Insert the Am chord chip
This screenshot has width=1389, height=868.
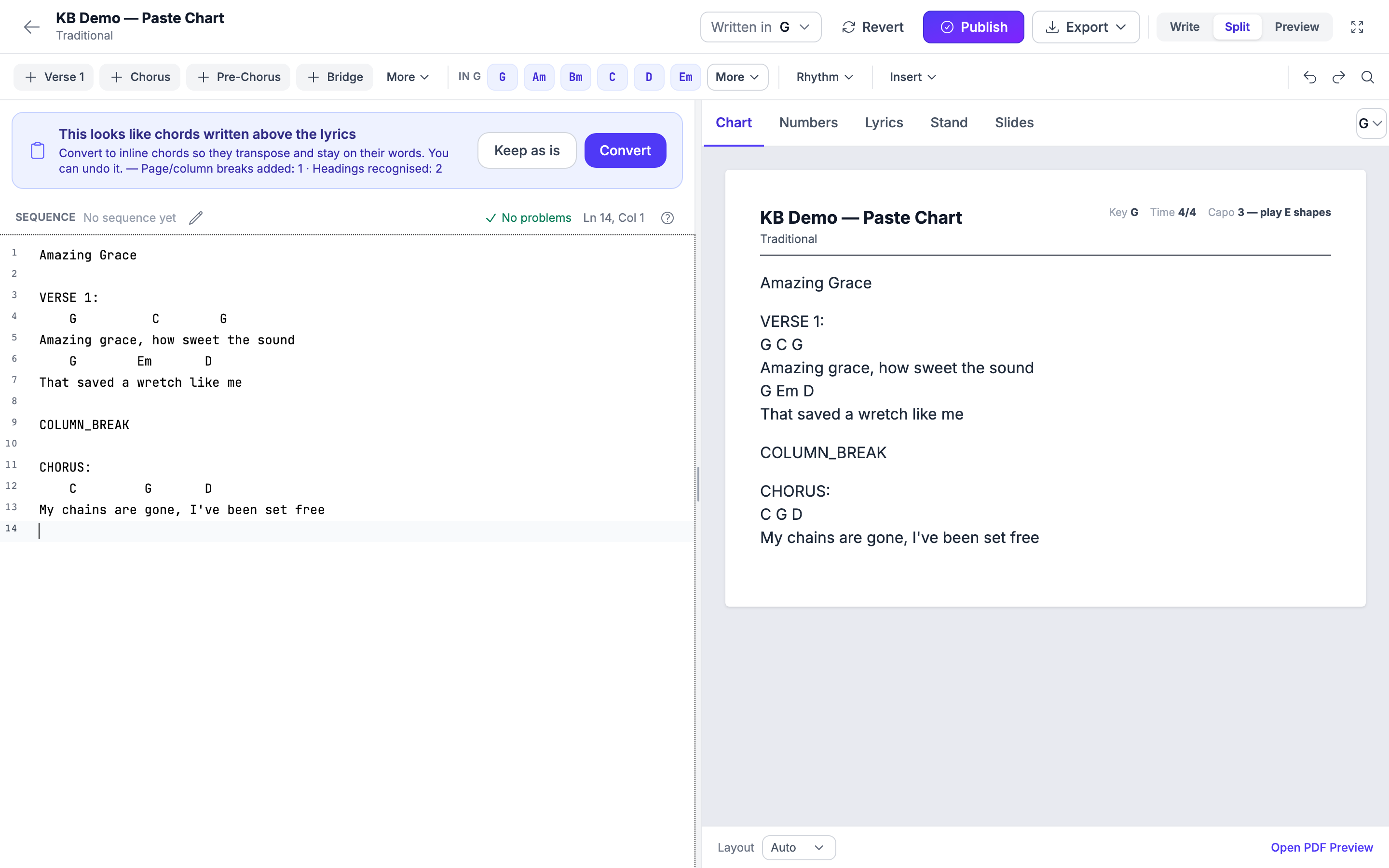tap(539, 77)
